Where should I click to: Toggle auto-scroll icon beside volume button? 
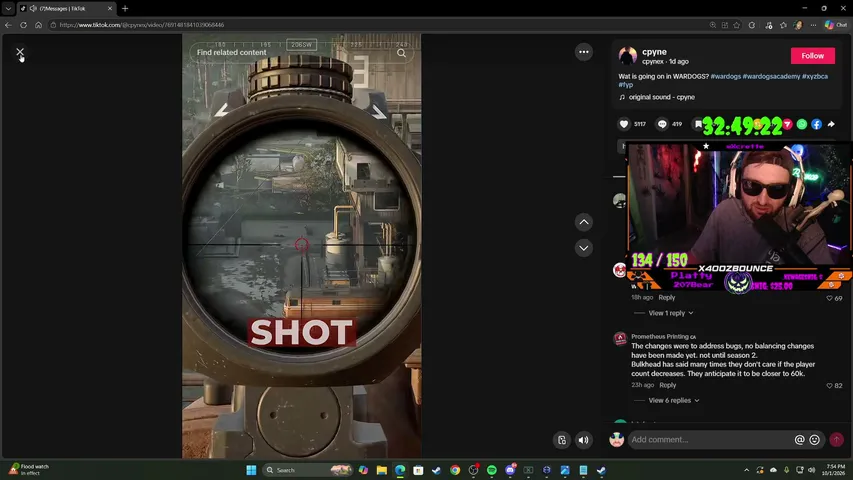[562, 440]
